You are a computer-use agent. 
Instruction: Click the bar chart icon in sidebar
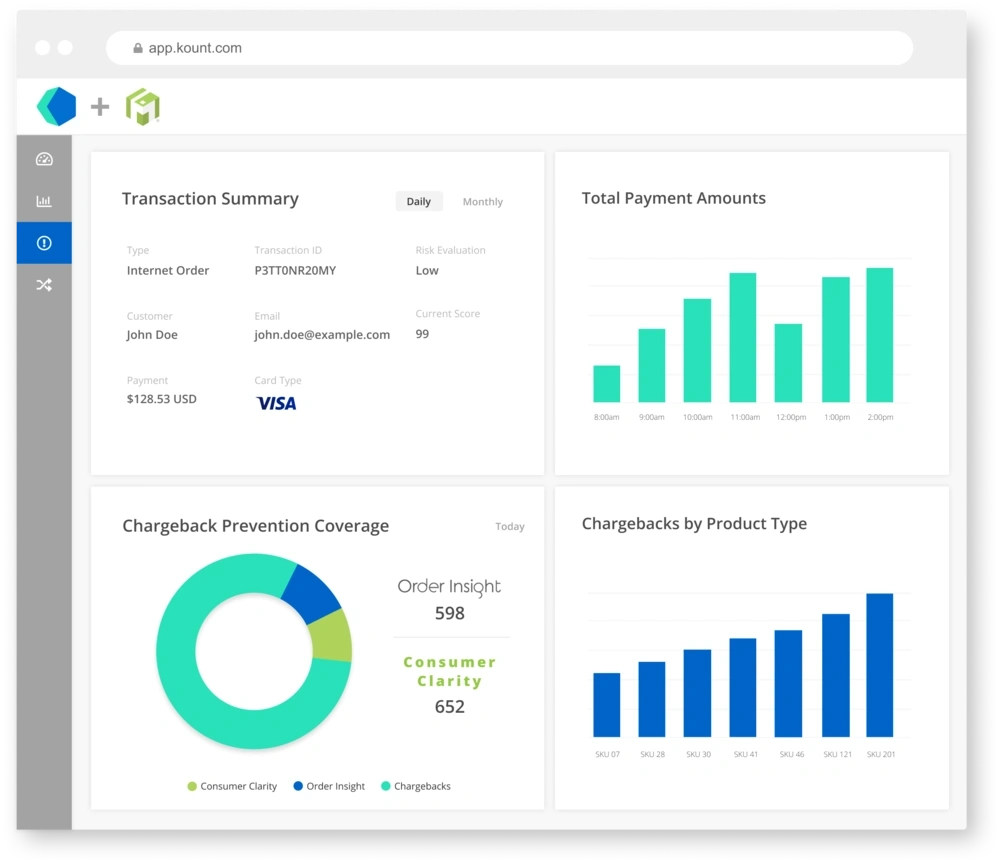click(x=44, y=201)
